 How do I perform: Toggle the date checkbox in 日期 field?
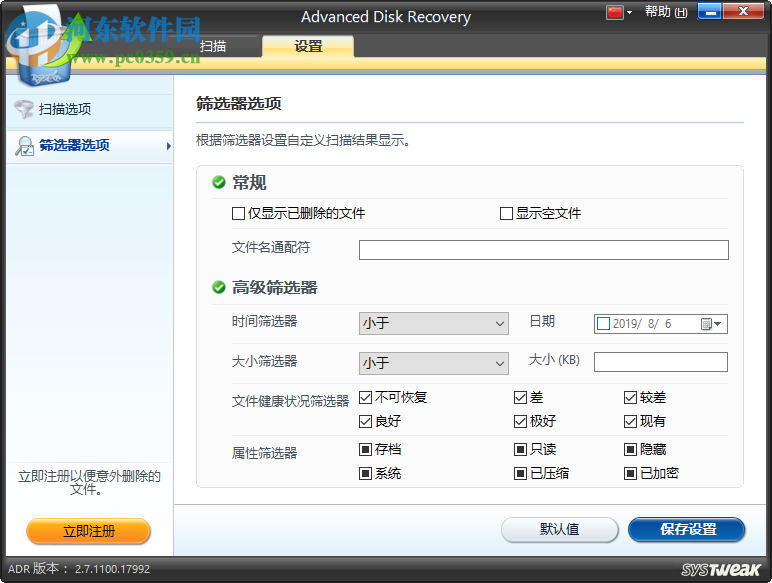point(603,324)
